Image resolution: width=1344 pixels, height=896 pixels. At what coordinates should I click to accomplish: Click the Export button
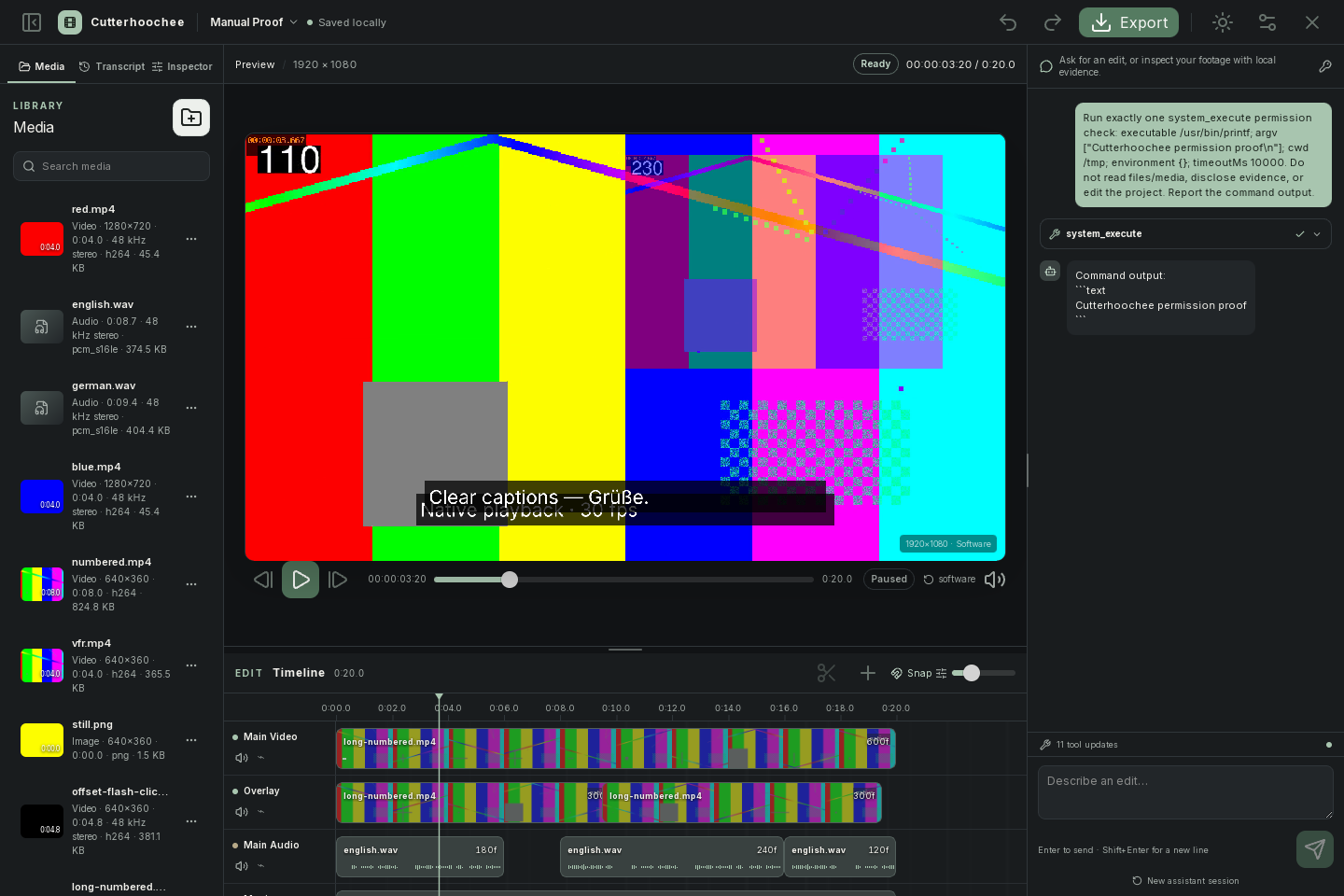(1128, 22)
